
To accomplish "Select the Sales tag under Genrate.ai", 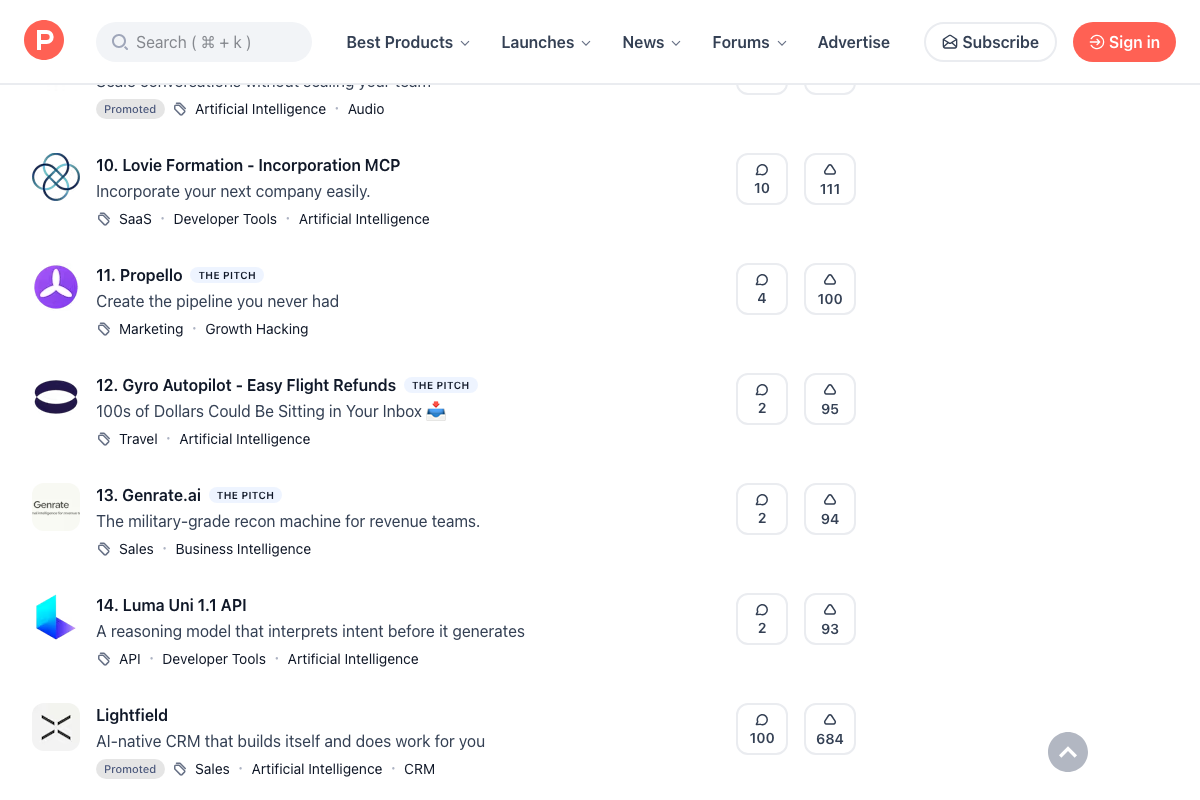I will [x=136, y=549].
